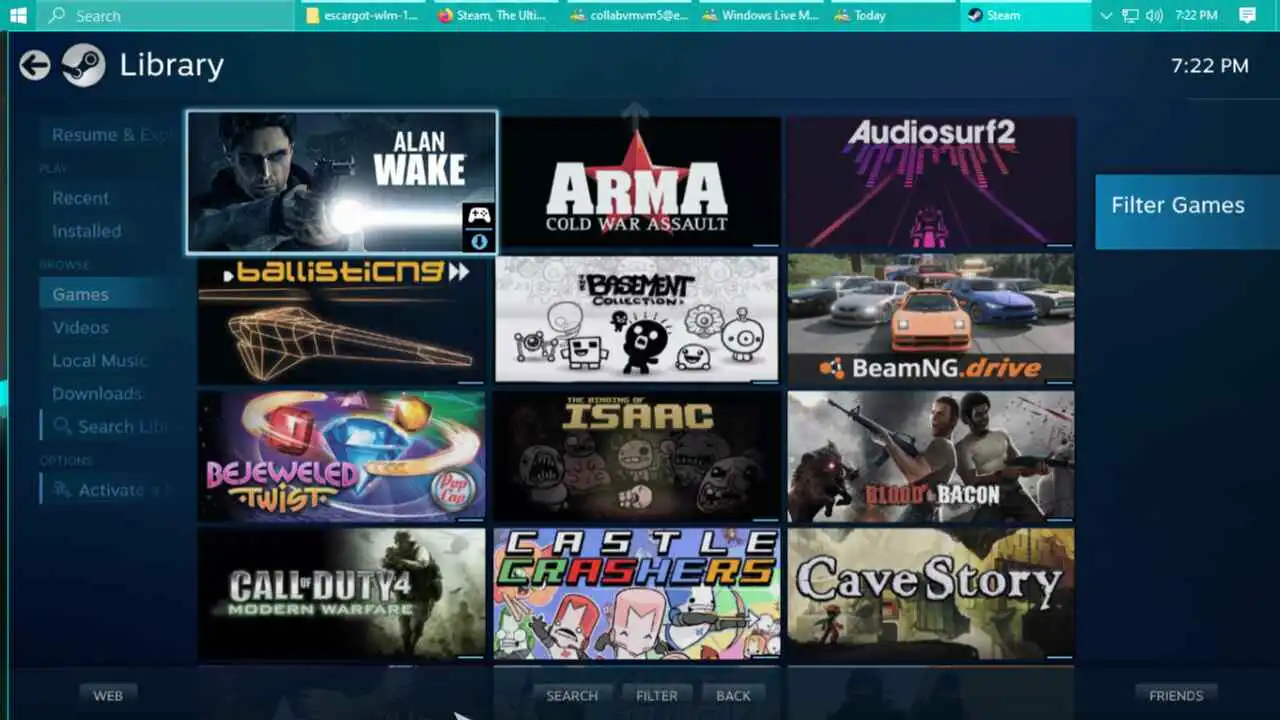Switch to the Today taskbar window
This screenshot has height=720, width=1280.
[x=893, y=15]
